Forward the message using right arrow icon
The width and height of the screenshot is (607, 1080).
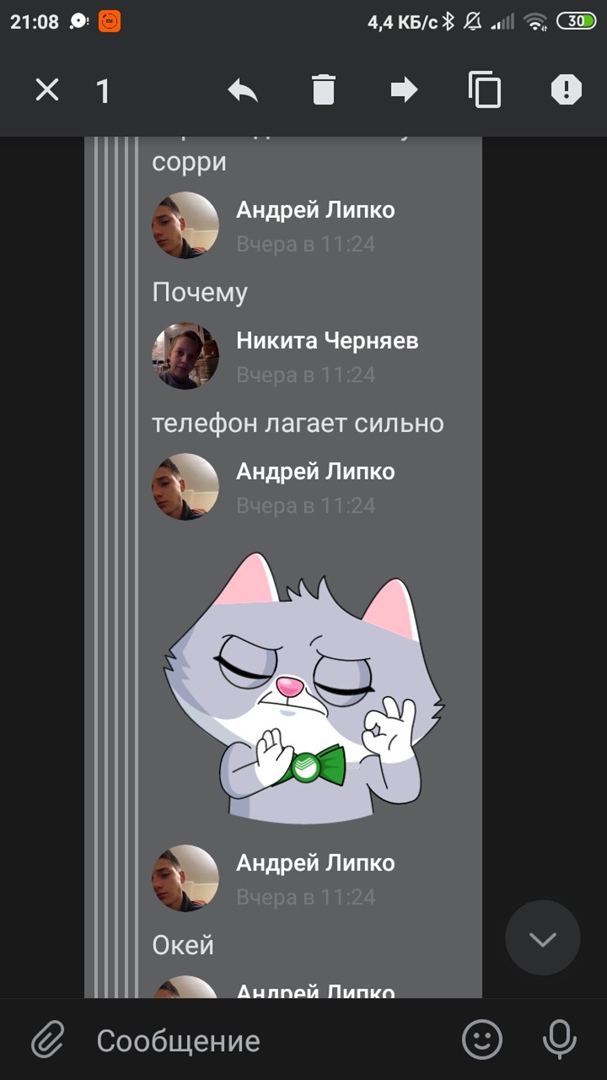click(404, 90)
